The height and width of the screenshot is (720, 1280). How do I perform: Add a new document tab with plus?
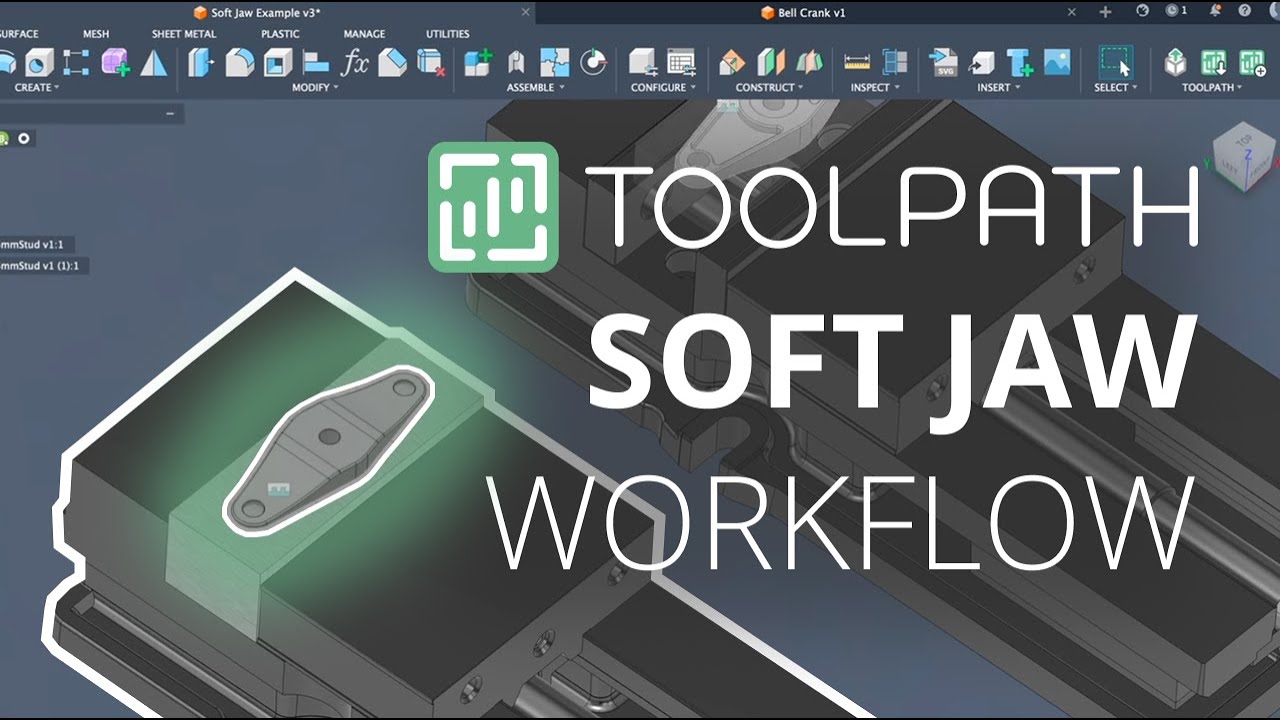[x=1105, y=12]
